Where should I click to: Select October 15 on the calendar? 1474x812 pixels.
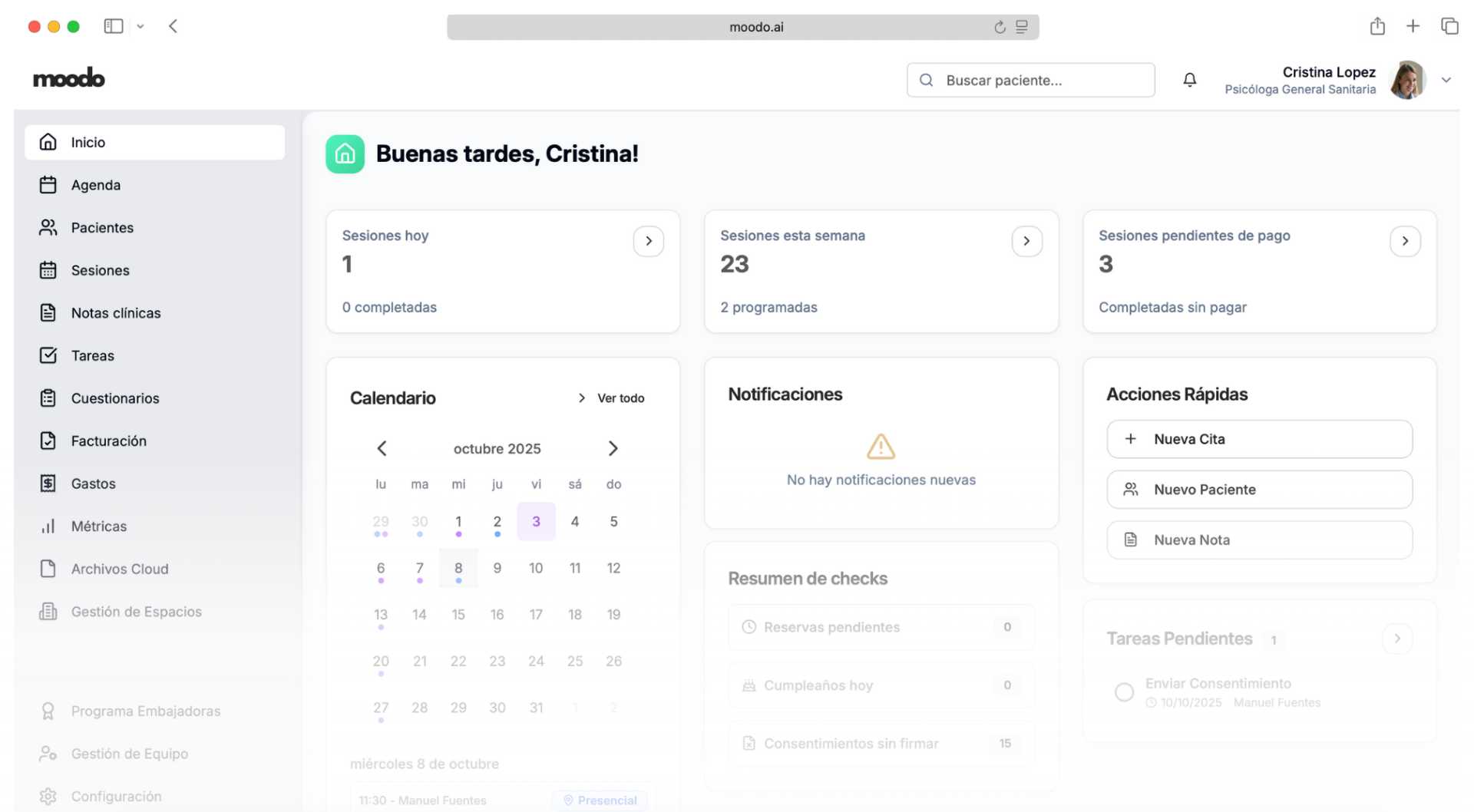[458, 614]
